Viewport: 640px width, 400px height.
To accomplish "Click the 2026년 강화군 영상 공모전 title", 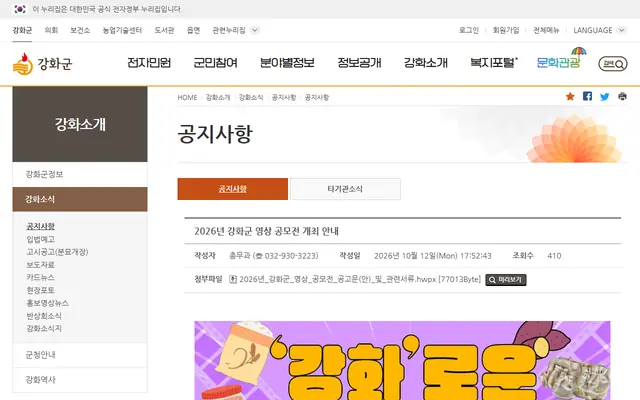I will click(x=267, y=231).
